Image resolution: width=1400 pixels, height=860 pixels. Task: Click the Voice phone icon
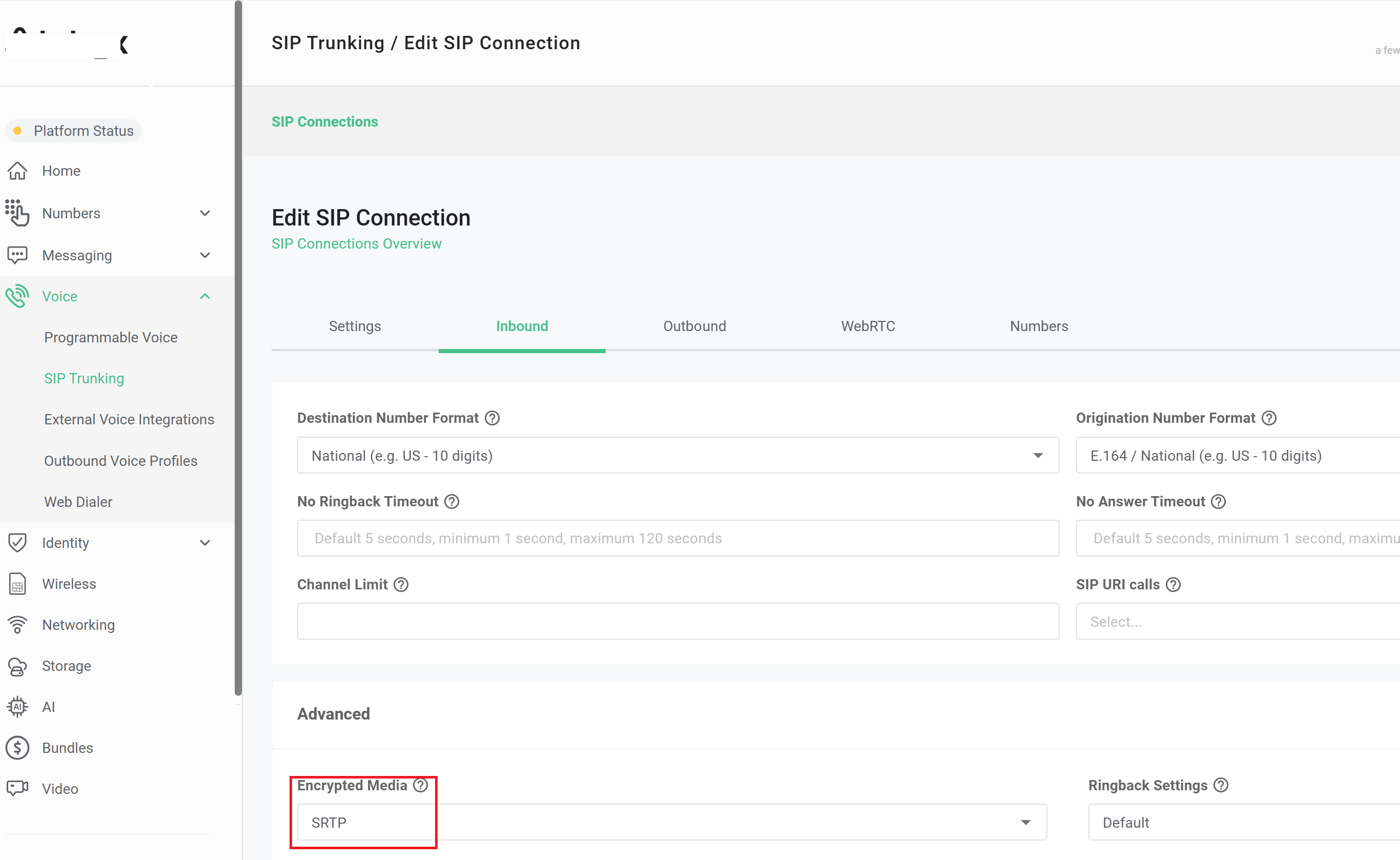[x=17, y=296]
